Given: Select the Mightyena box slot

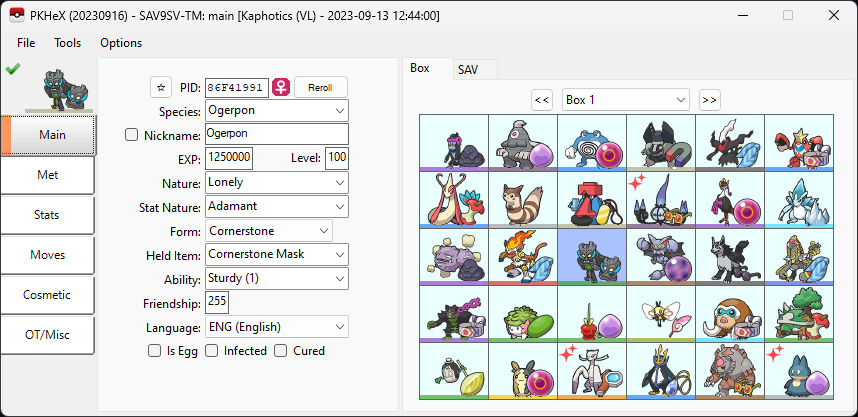Looking at the screenshot, I should 730,257.
